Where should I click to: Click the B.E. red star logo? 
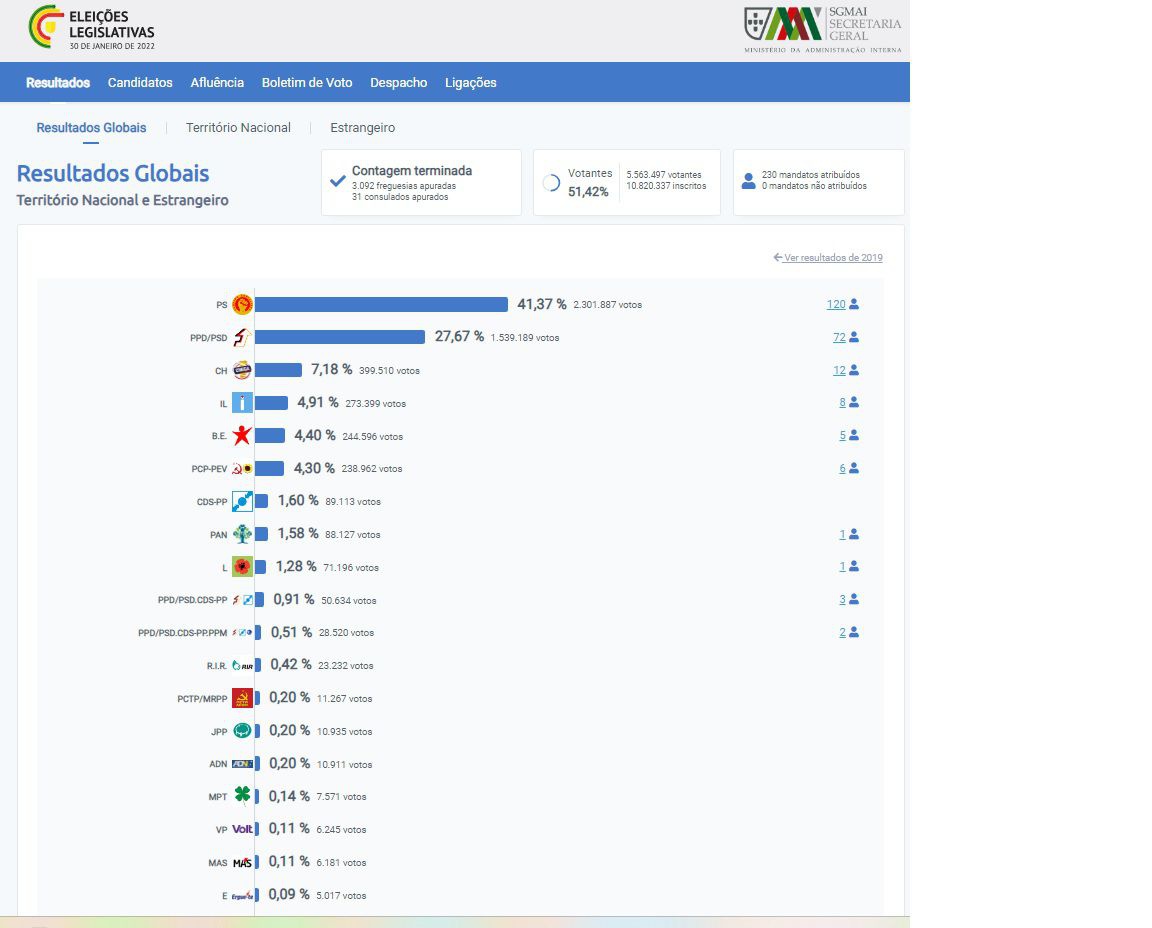242,436
